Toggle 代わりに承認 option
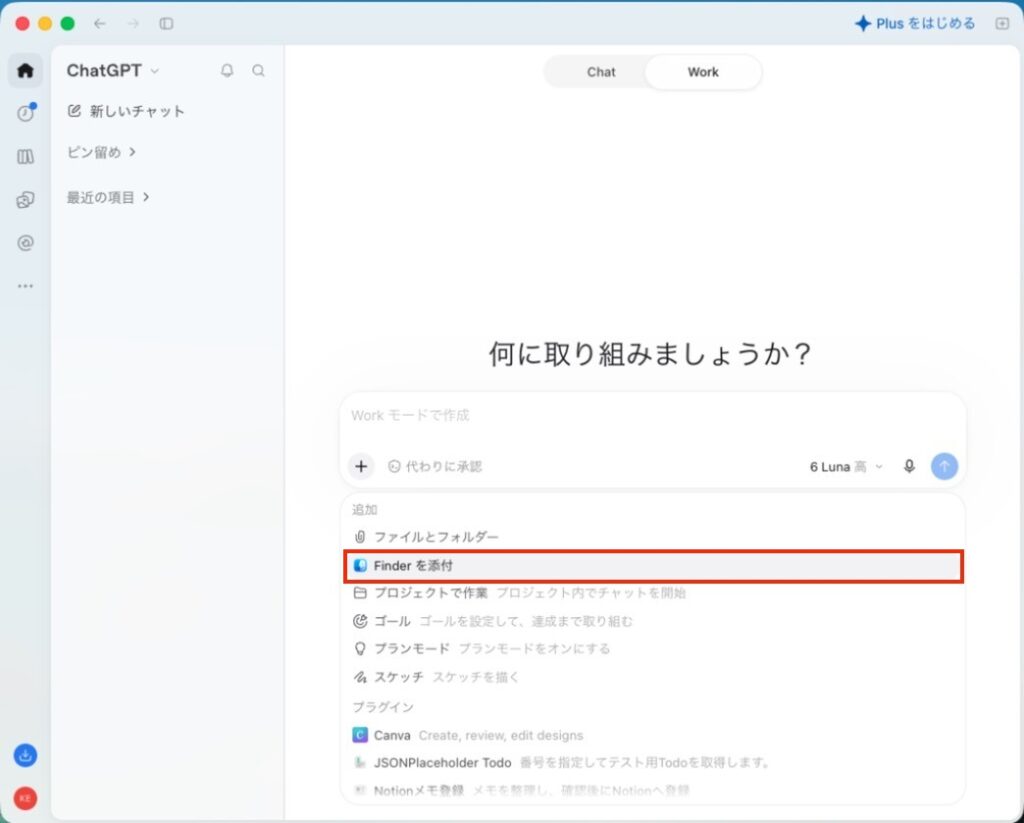 [x=435, y=466]
